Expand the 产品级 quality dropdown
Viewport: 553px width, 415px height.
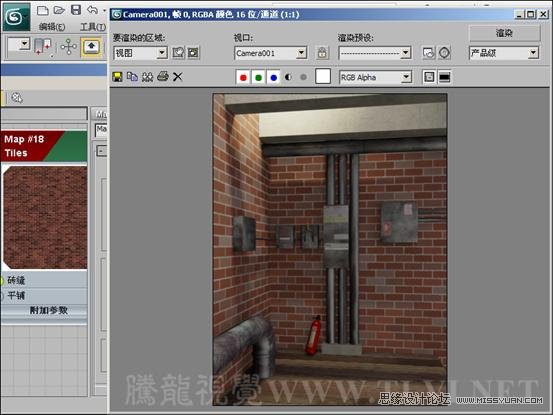click(x=533, y=53)
